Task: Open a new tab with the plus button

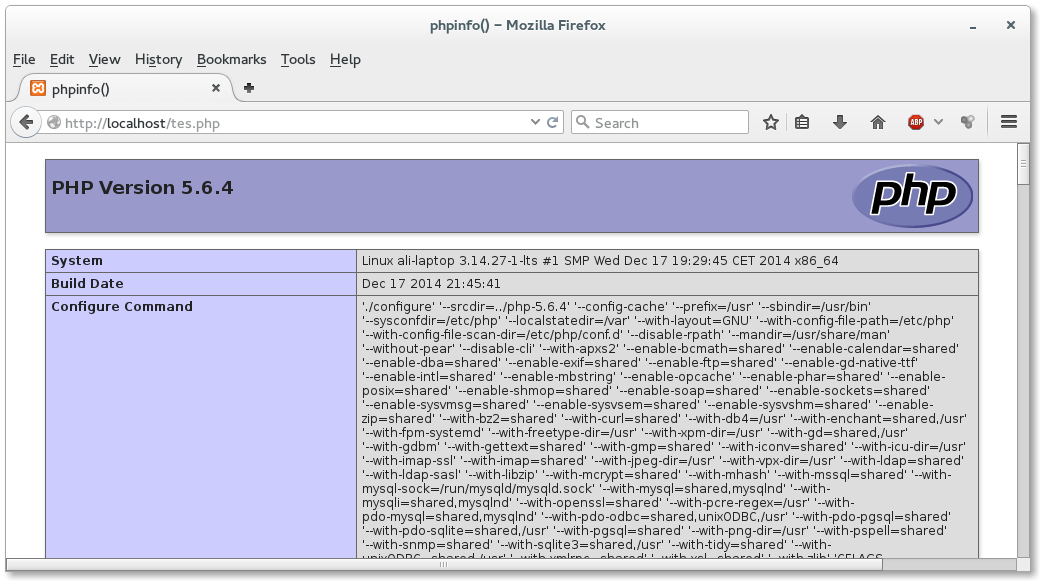Action: point(249,88)
